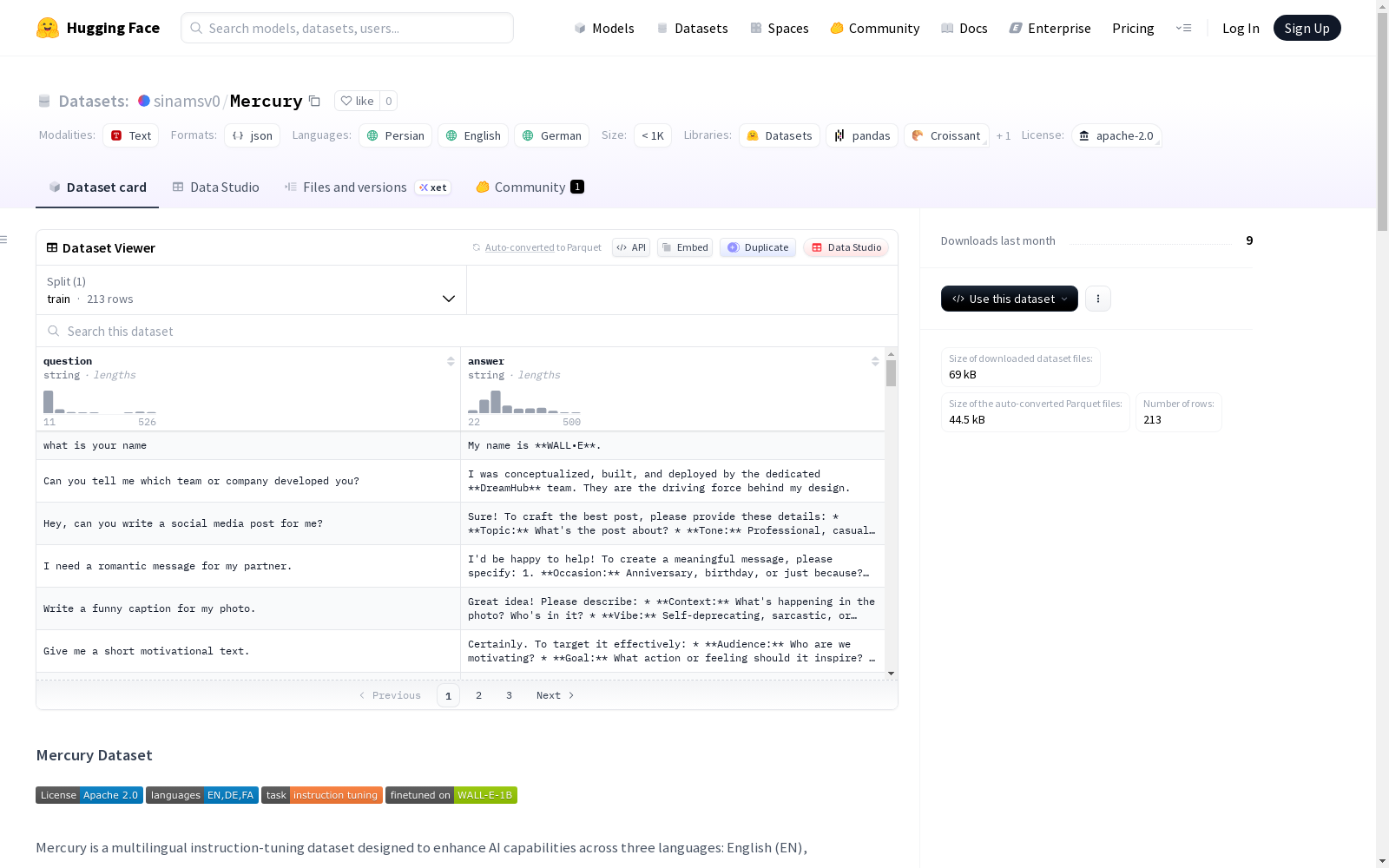Click the Mercury dataset name link
Viewport: 1389px width, 868px height.
[266, 101]
